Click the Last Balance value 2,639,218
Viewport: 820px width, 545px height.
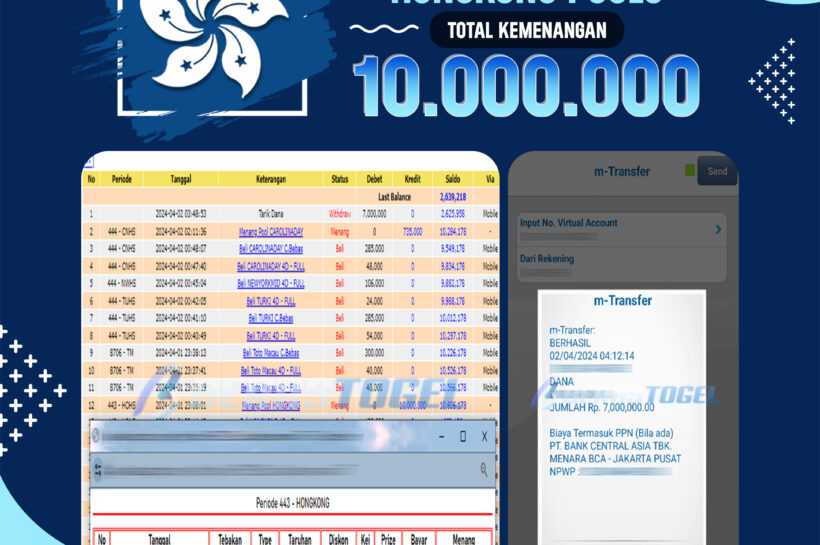pyautogui.click(x=452, y=197)
